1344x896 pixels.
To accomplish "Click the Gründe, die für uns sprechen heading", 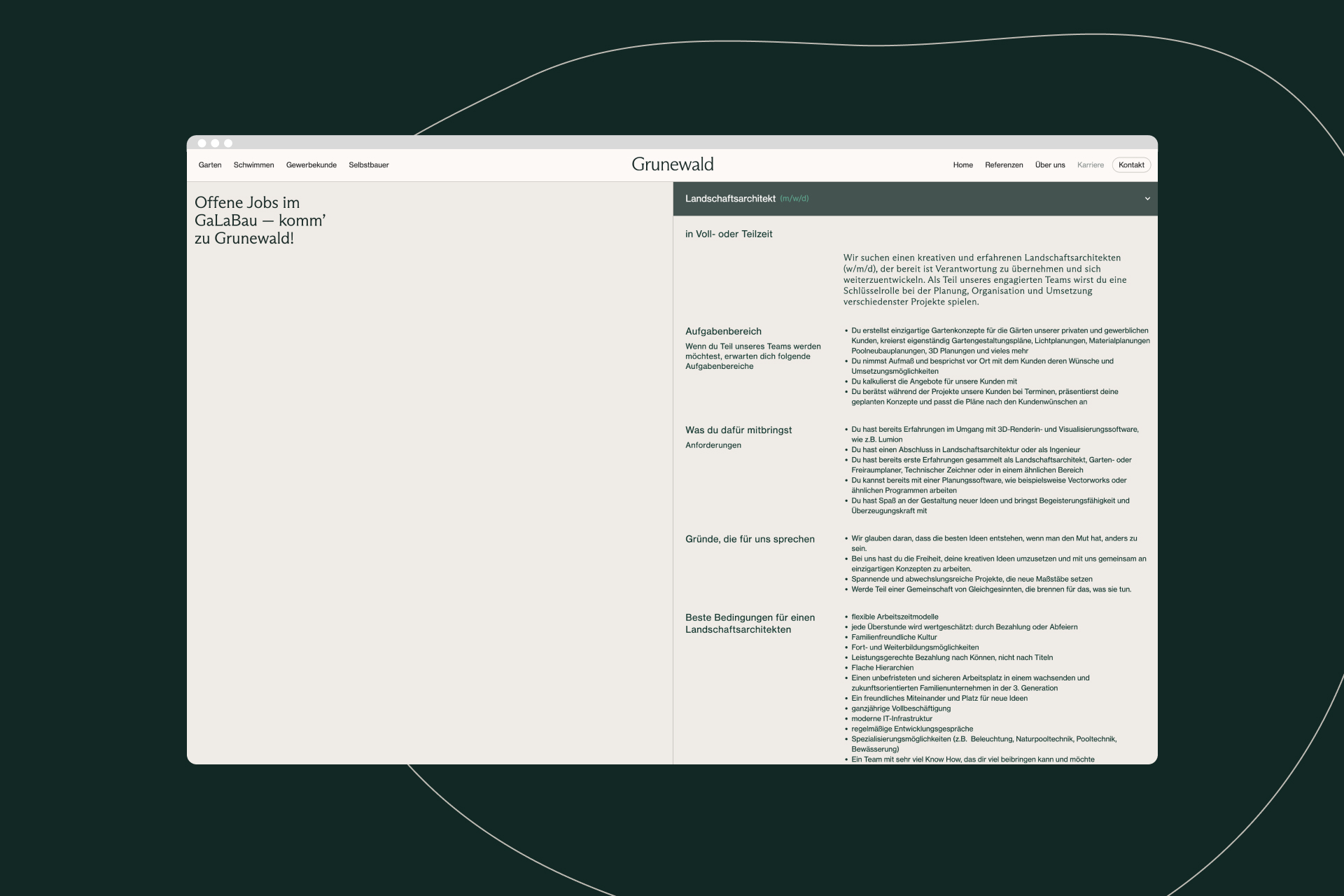I will coord(750,539).
